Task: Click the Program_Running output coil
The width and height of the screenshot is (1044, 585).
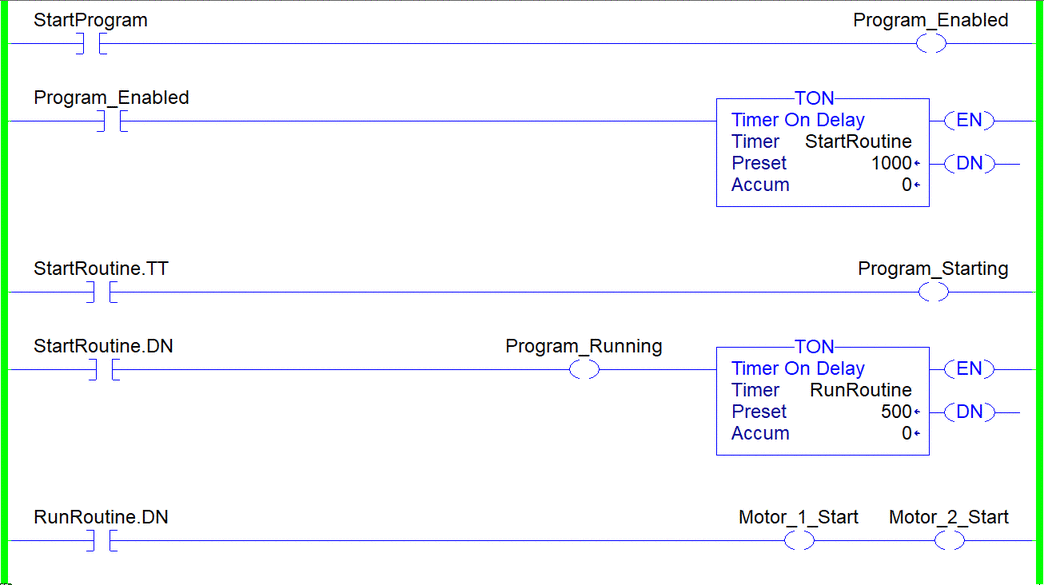Action: coord(584,370)
